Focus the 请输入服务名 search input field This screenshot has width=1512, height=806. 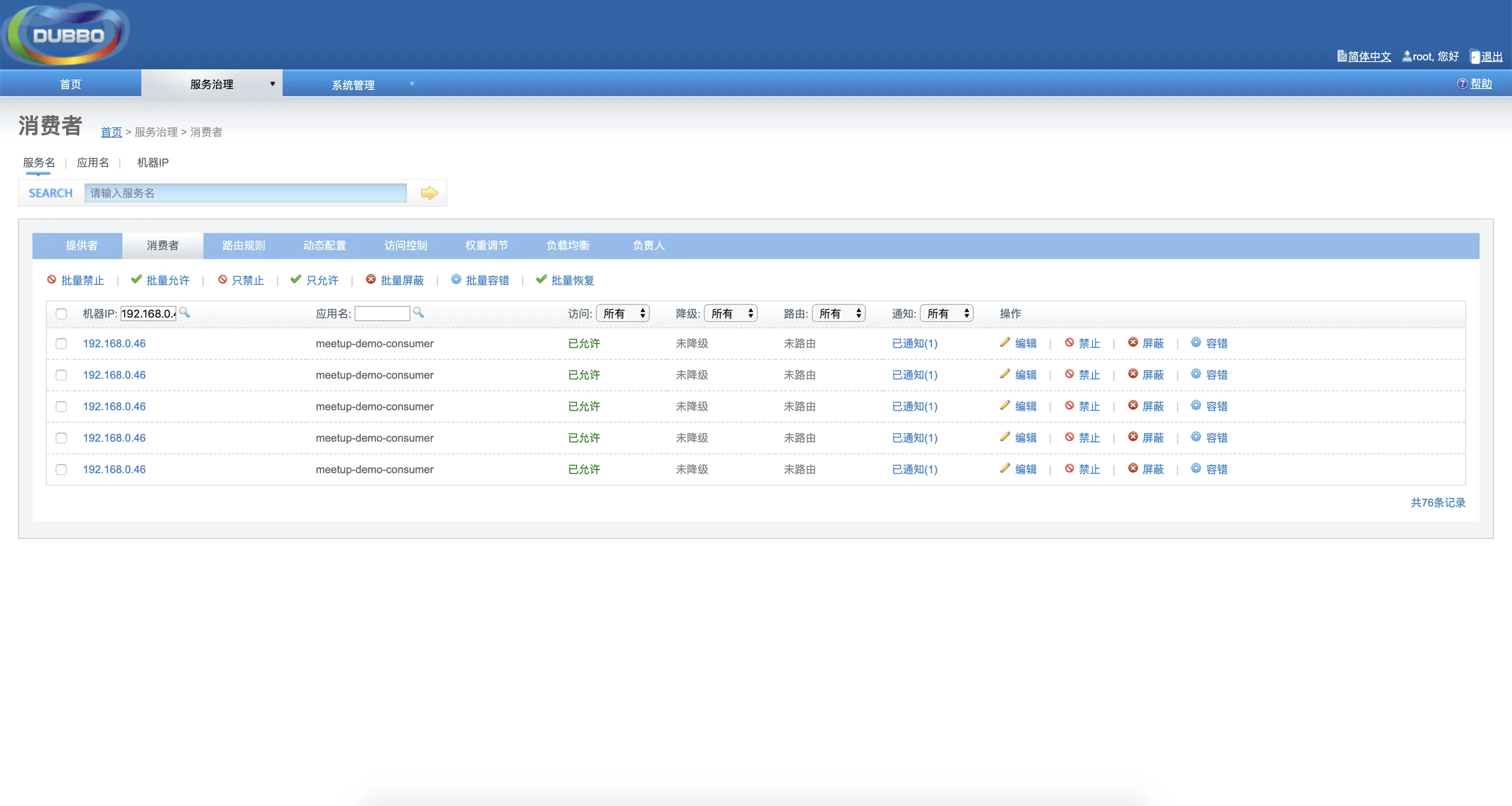[245, 193]
